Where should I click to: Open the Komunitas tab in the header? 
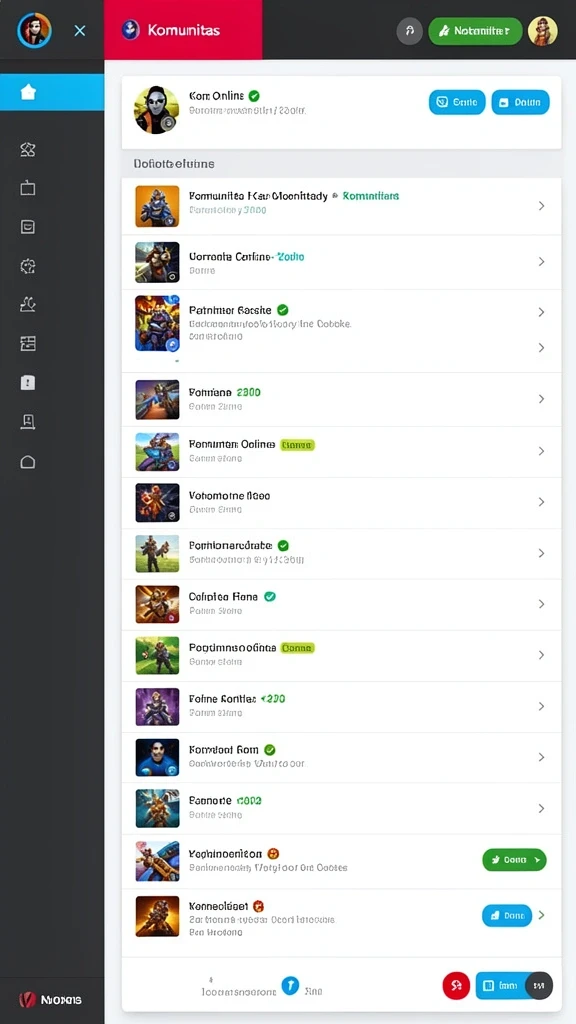click(x=184, y=30)
